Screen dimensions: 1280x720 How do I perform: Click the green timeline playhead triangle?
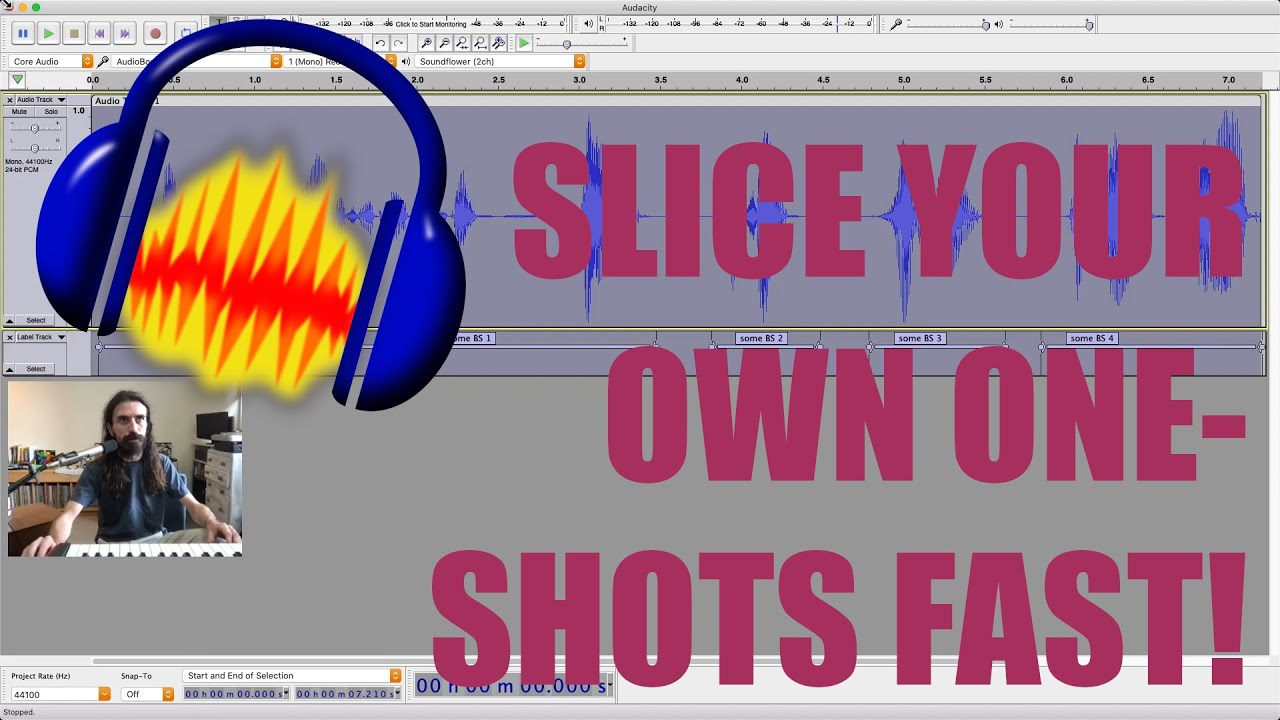click(x=17, y=80)
